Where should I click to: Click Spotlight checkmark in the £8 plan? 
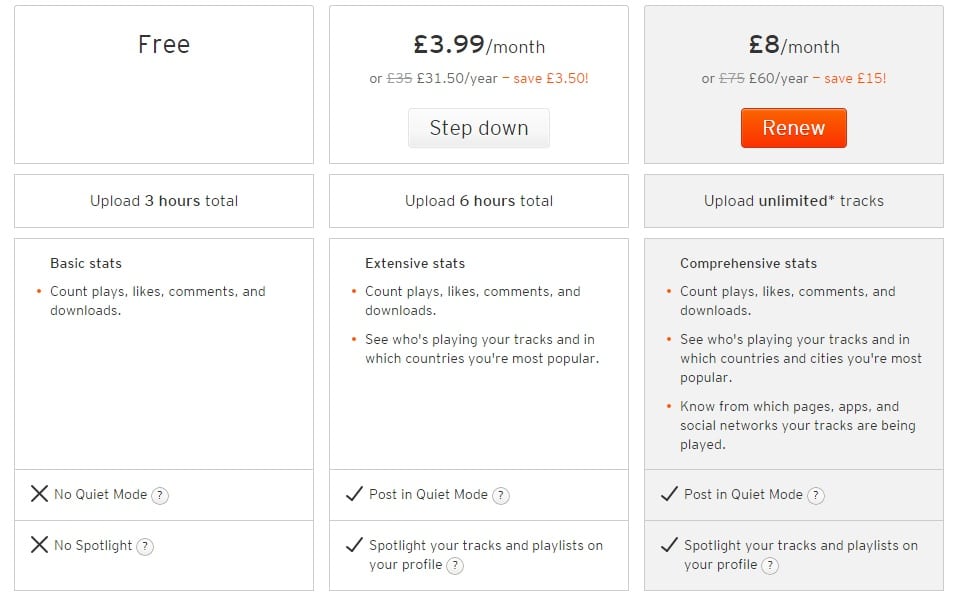[669, 545]
